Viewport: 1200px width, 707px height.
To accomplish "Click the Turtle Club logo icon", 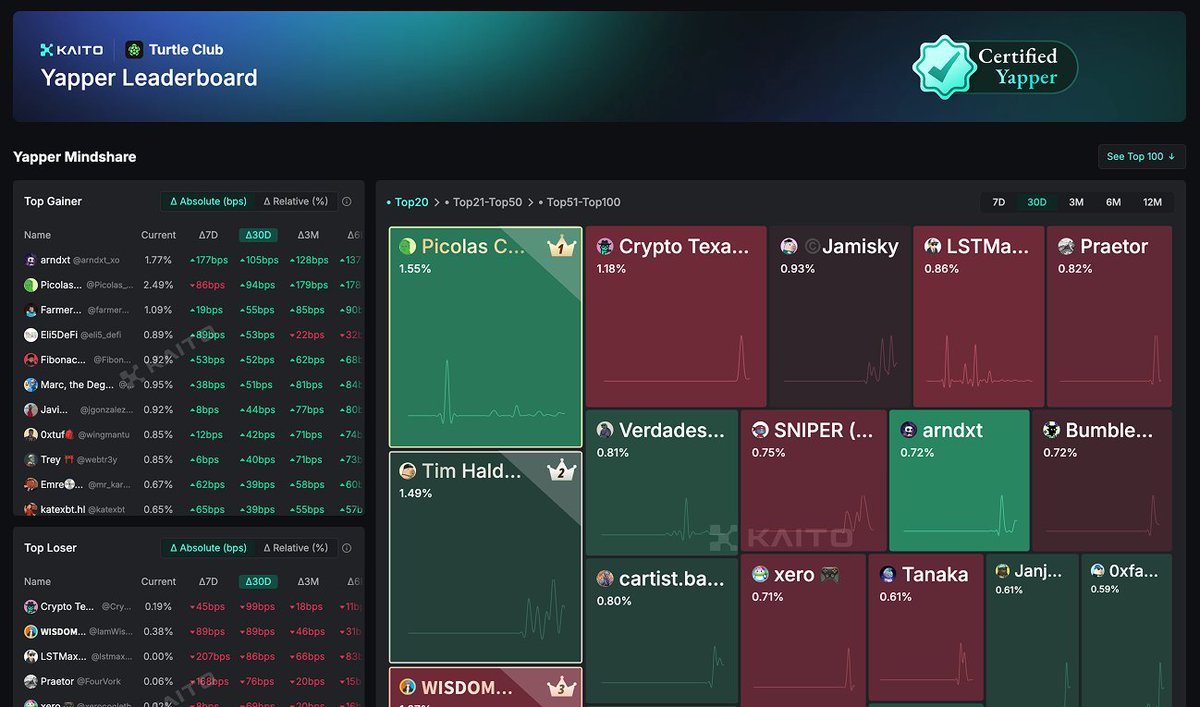I will [x=134, y=49].
